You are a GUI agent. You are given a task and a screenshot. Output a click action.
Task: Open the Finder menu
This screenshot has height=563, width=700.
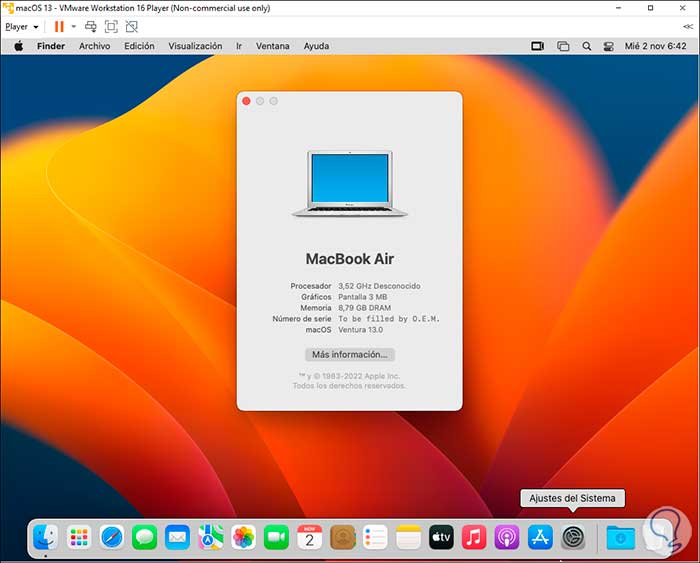click(x=51, y=46)
